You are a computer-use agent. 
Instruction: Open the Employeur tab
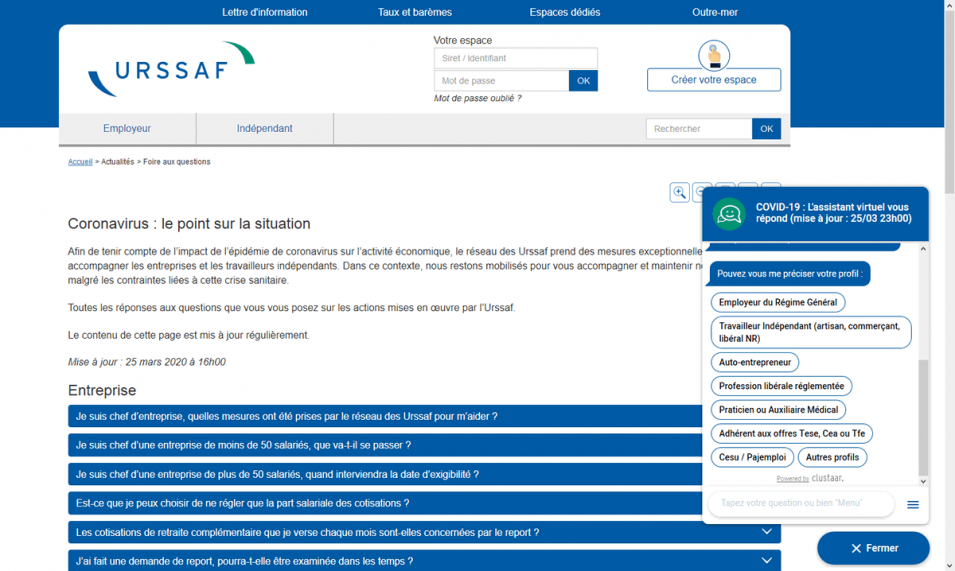(x=127, y=129)
